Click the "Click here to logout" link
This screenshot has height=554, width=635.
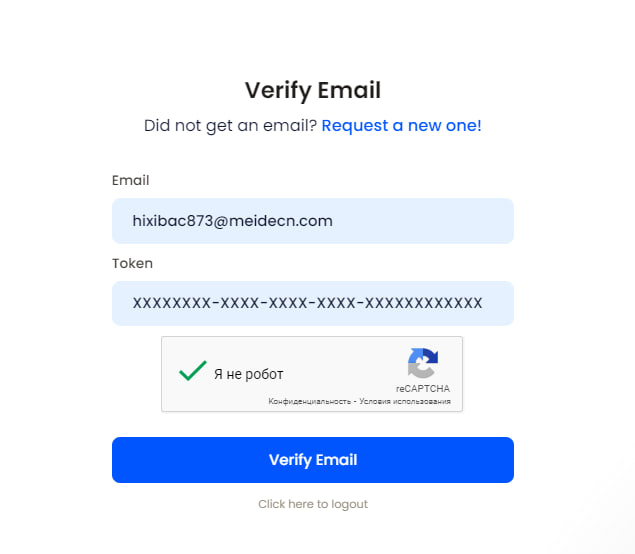(313, 504)
